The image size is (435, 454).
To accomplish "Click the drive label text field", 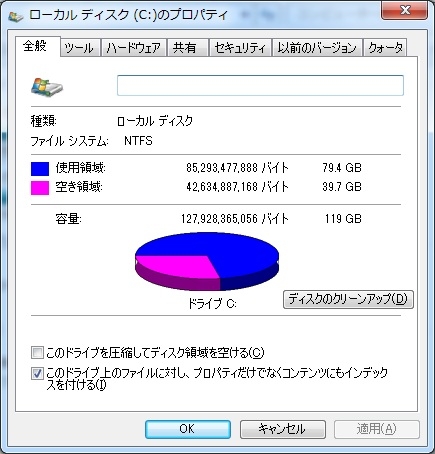I will [x=260, y=86].
